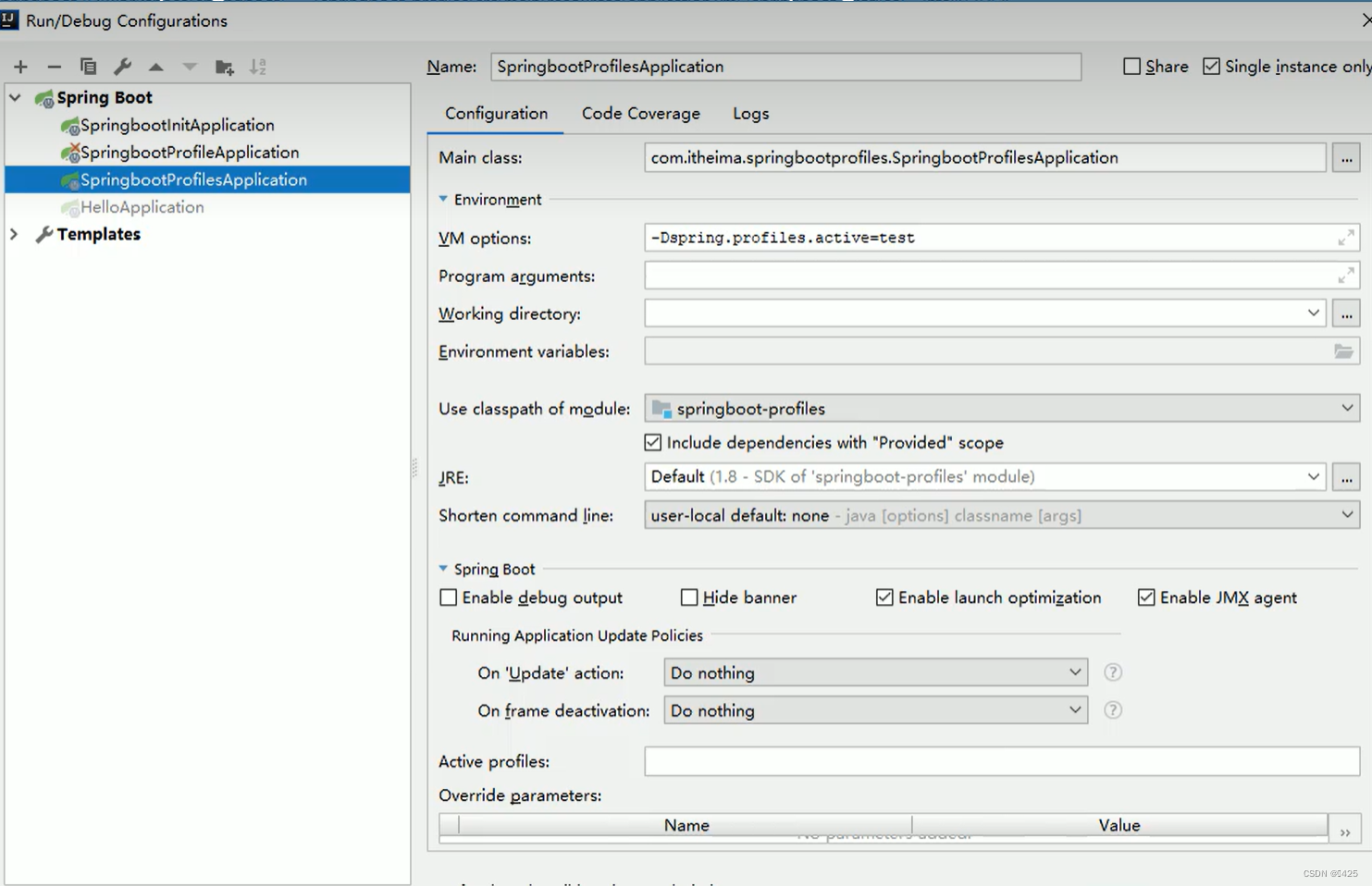Switch to the Logs tab
The width and height of the screenshot is (1372, 886).
(751, 114)
